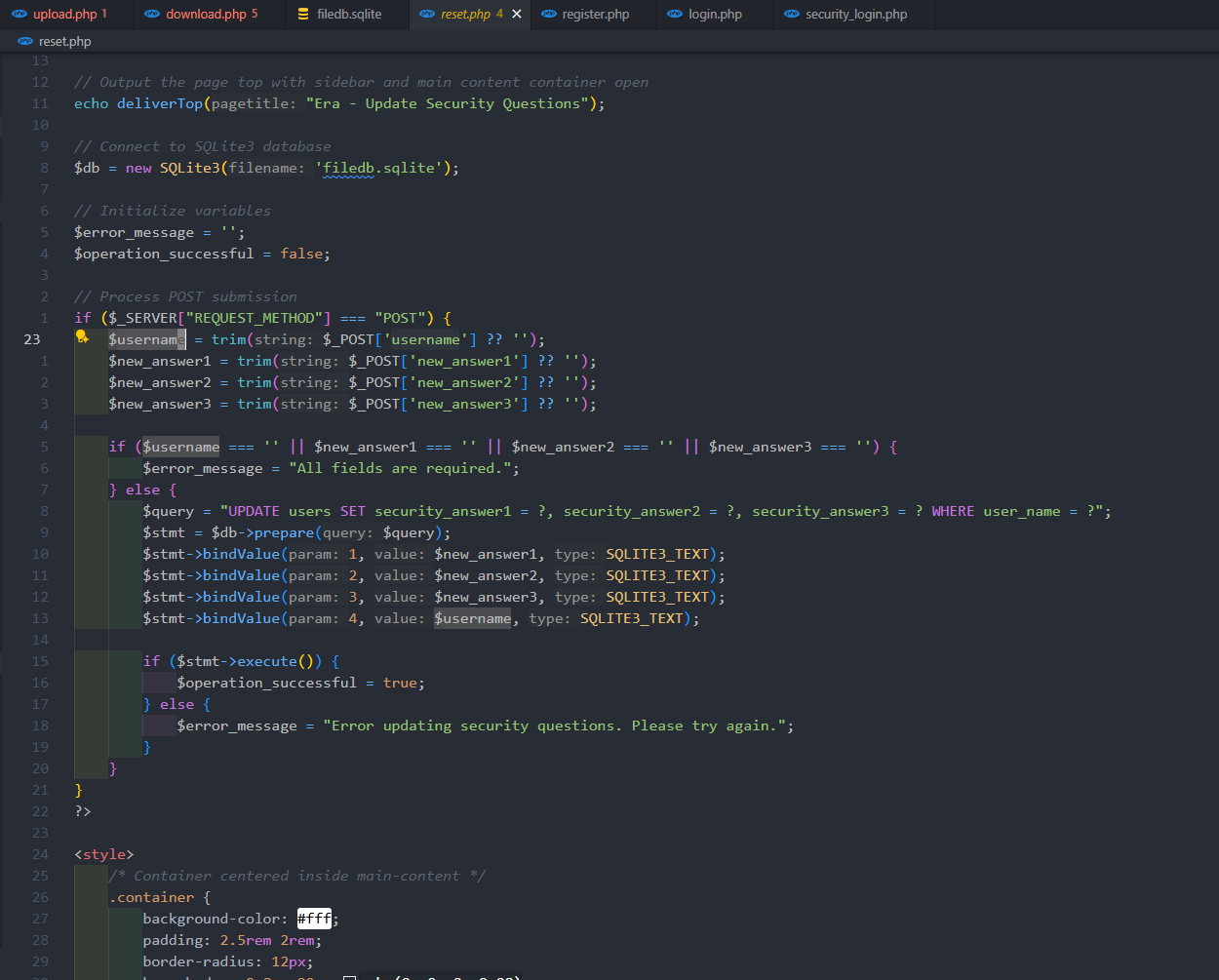Click the "Output the page top" comment
This screenshot has width=1219, height=980.
[361, 82]
